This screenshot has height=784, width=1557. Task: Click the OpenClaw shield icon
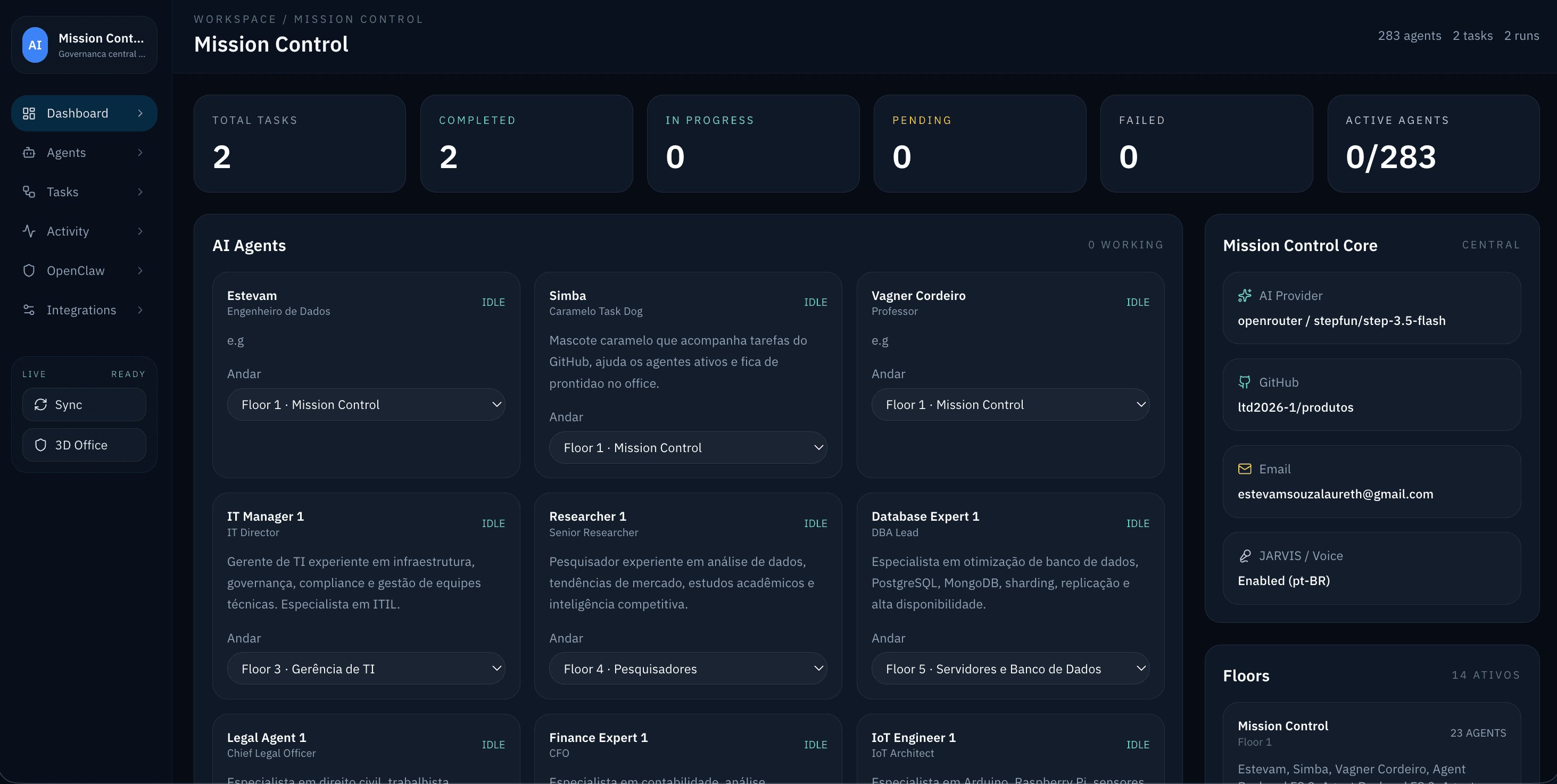29,270
